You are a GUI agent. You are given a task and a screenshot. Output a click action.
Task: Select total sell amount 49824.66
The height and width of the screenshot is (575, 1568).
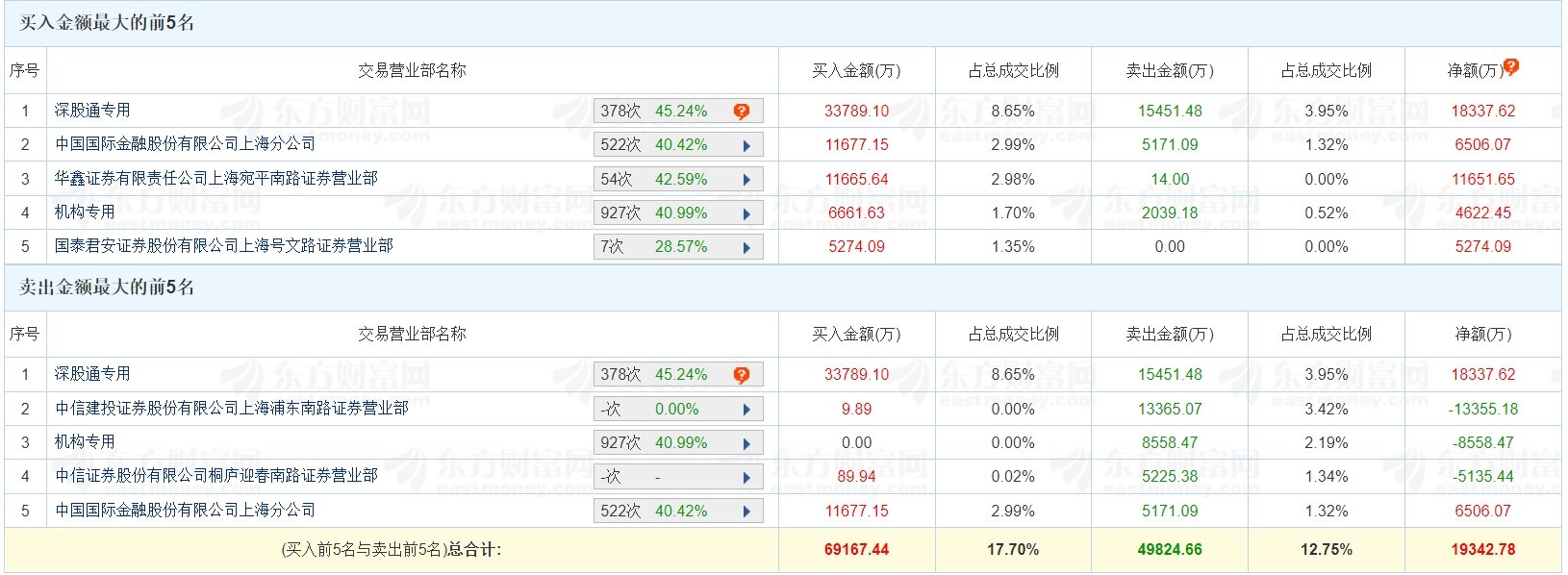(1170, 550)
